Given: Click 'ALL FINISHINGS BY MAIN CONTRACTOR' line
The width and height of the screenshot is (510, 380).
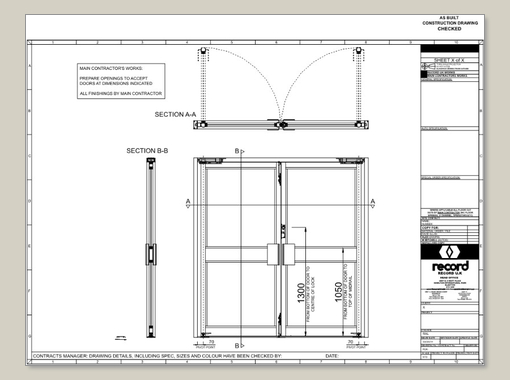Looking at the screenshot, I should [x=121, y=93].
